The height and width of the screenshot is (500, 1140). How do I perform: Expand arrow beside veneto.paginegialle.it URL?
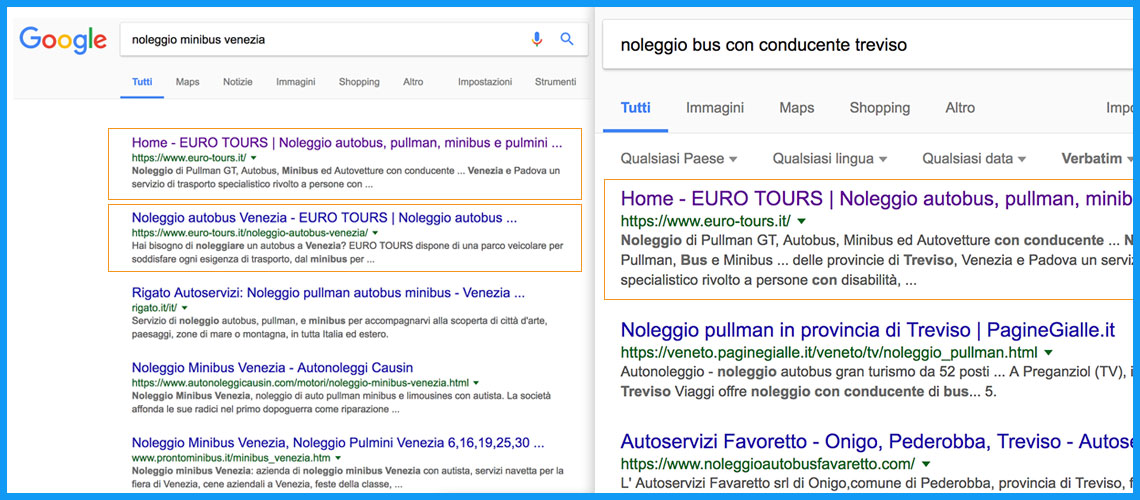coord(1048,353)
